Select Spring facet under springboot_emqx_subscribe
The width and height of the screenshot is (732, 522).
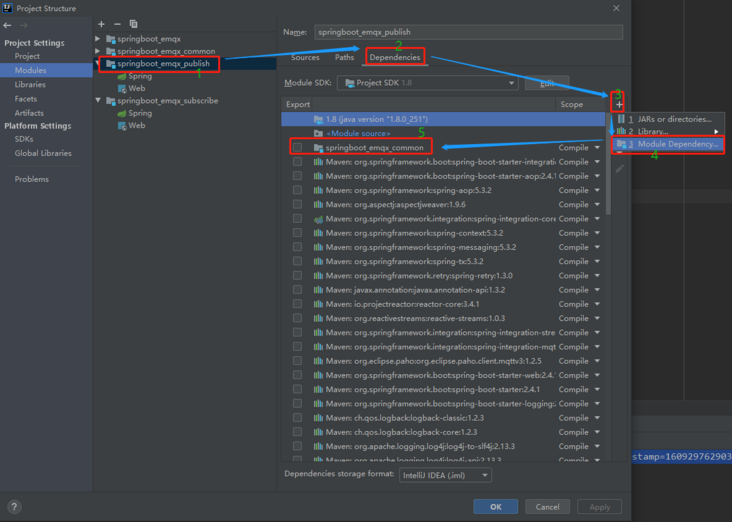[139, 113]
